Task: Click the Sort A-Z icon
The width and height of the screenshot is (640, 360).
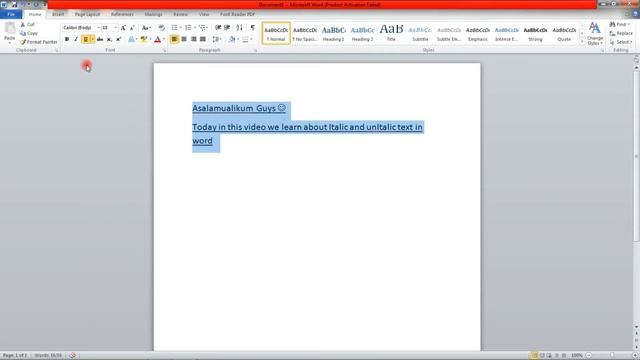Action: coord(240,28)
